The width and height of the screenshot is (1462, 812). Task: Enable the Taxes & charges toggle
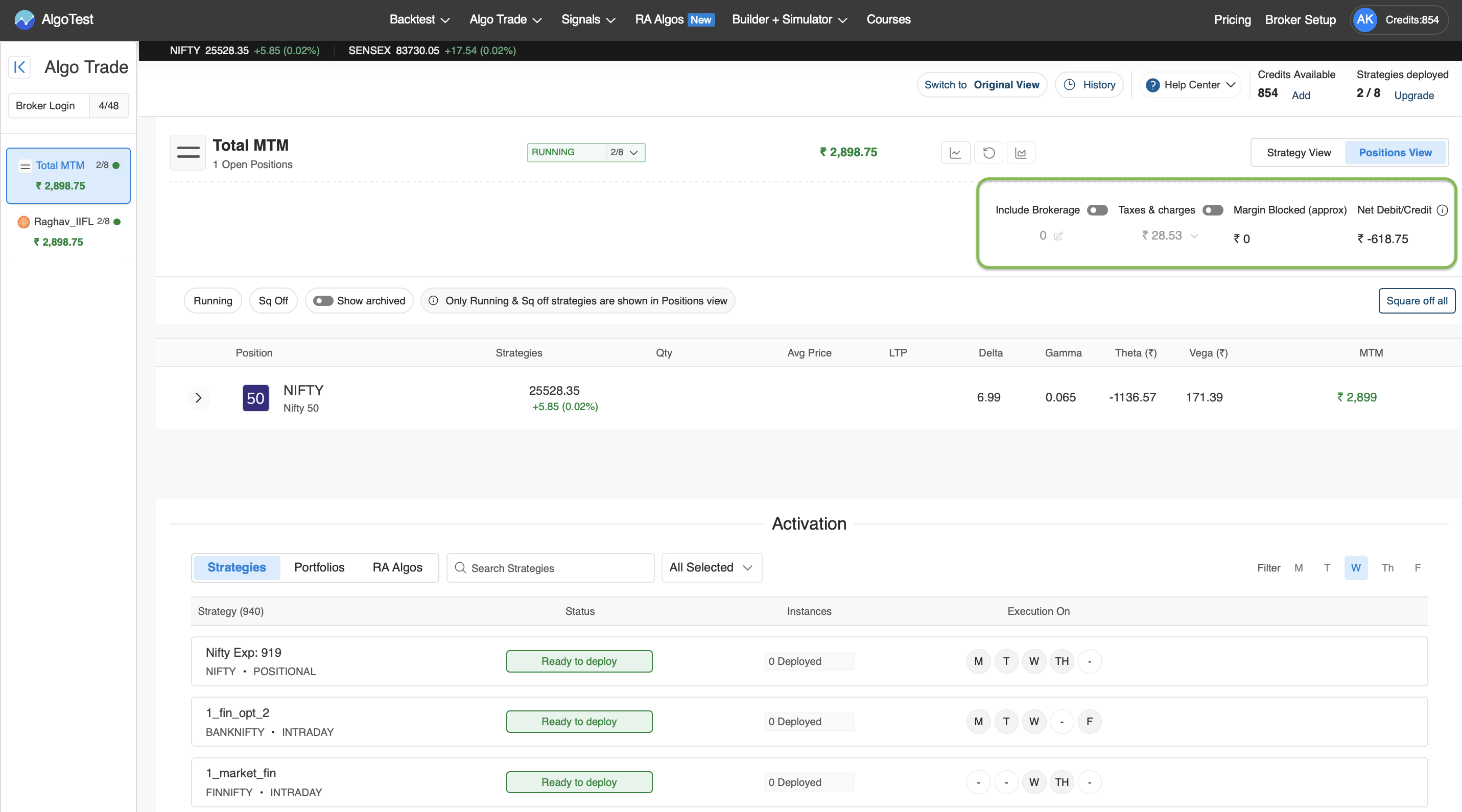click(x=1213, y=209)
